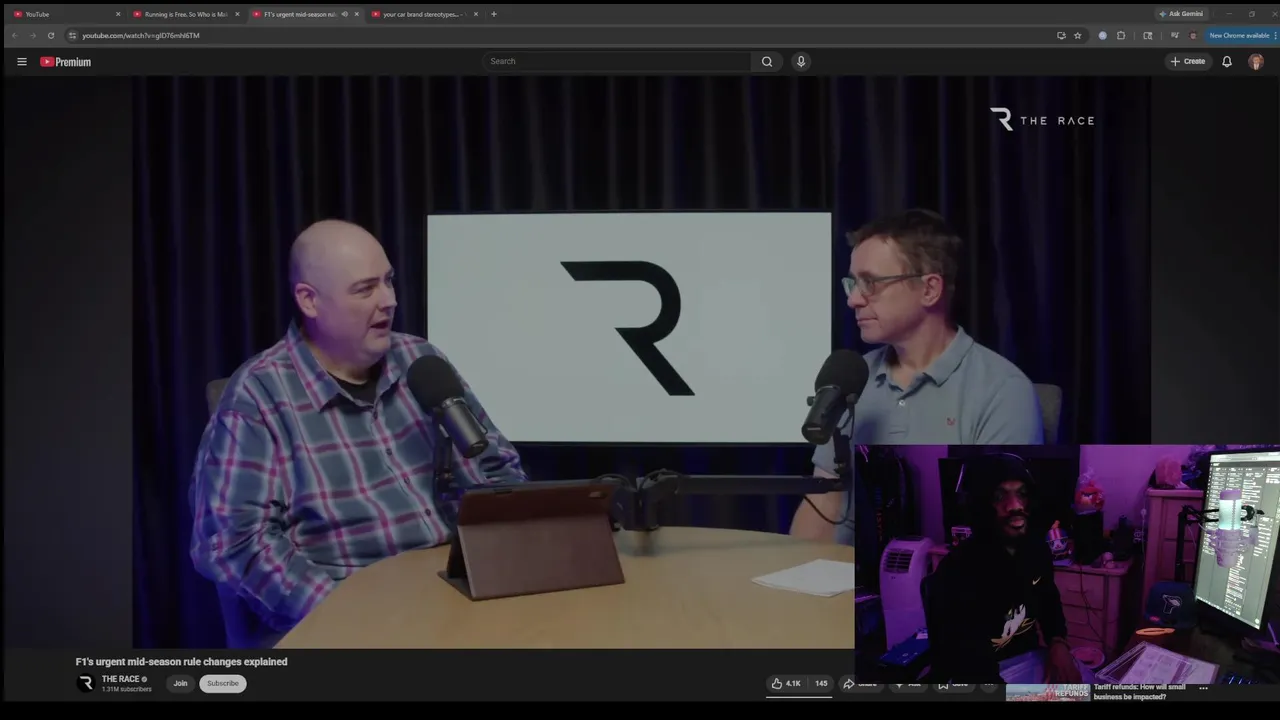Open the Create menu button
The width and height of the screenshot is (1280, 720).
pyautogui.click(x=1188, y=61)
